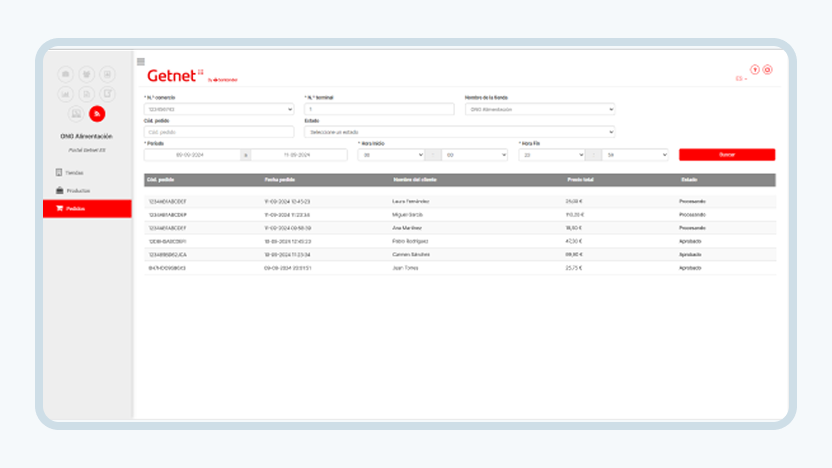Click the Fecha pedido column header
Image resolution: width=832 pixels, height=468 pixels.
pyautogui.click(x=280, y=180)
